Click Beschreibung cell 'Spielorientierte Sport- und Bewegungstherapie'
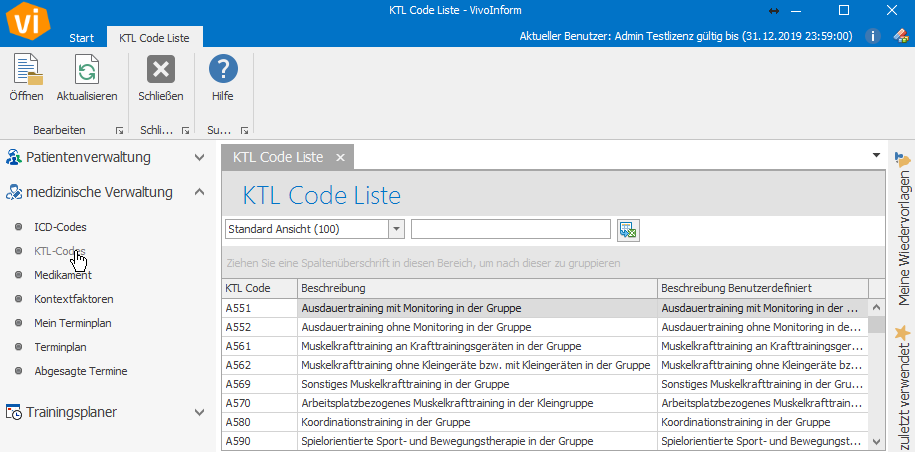 point(477,442)
